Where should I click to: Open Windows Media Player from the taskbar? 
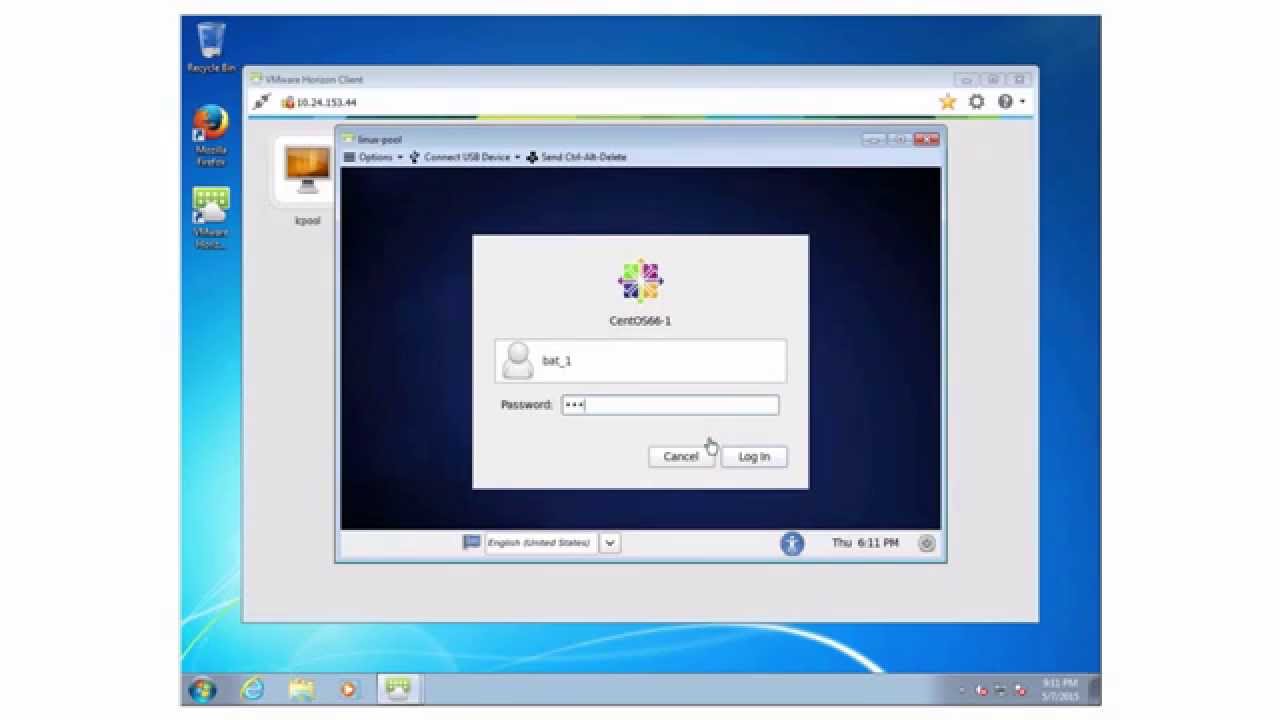coord(348,689)
